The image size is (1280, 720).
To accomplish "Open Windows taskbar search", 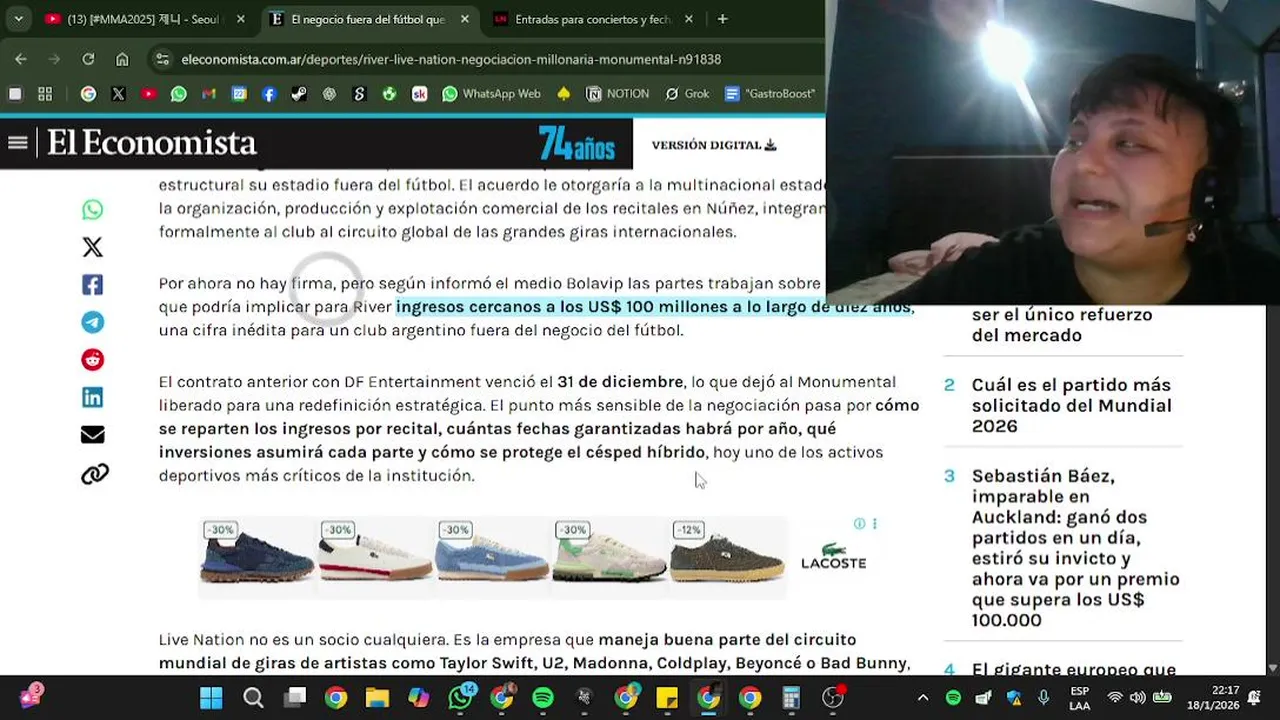I will (253, 698).
